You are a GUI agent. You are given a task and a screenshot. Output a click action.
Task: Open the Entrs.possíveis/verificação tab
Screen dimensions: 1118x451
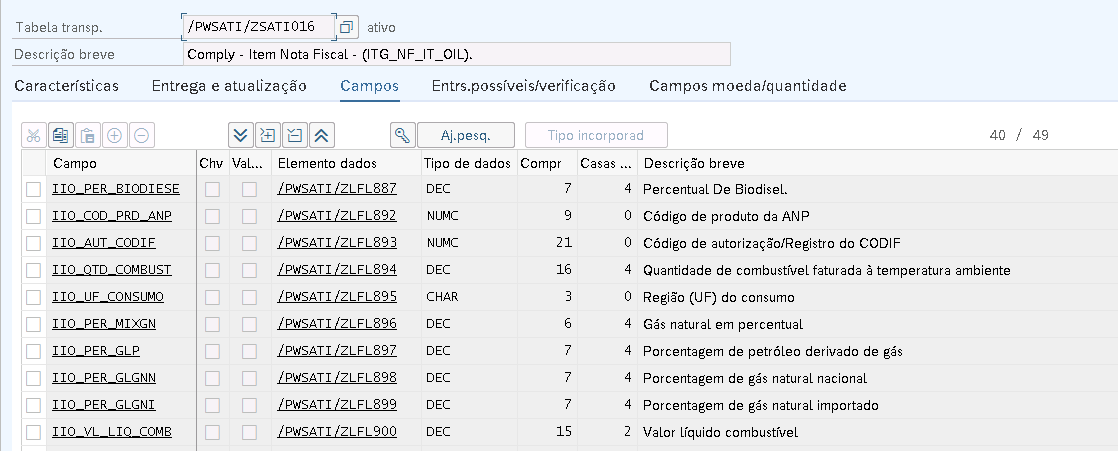[x=523, y=86]
